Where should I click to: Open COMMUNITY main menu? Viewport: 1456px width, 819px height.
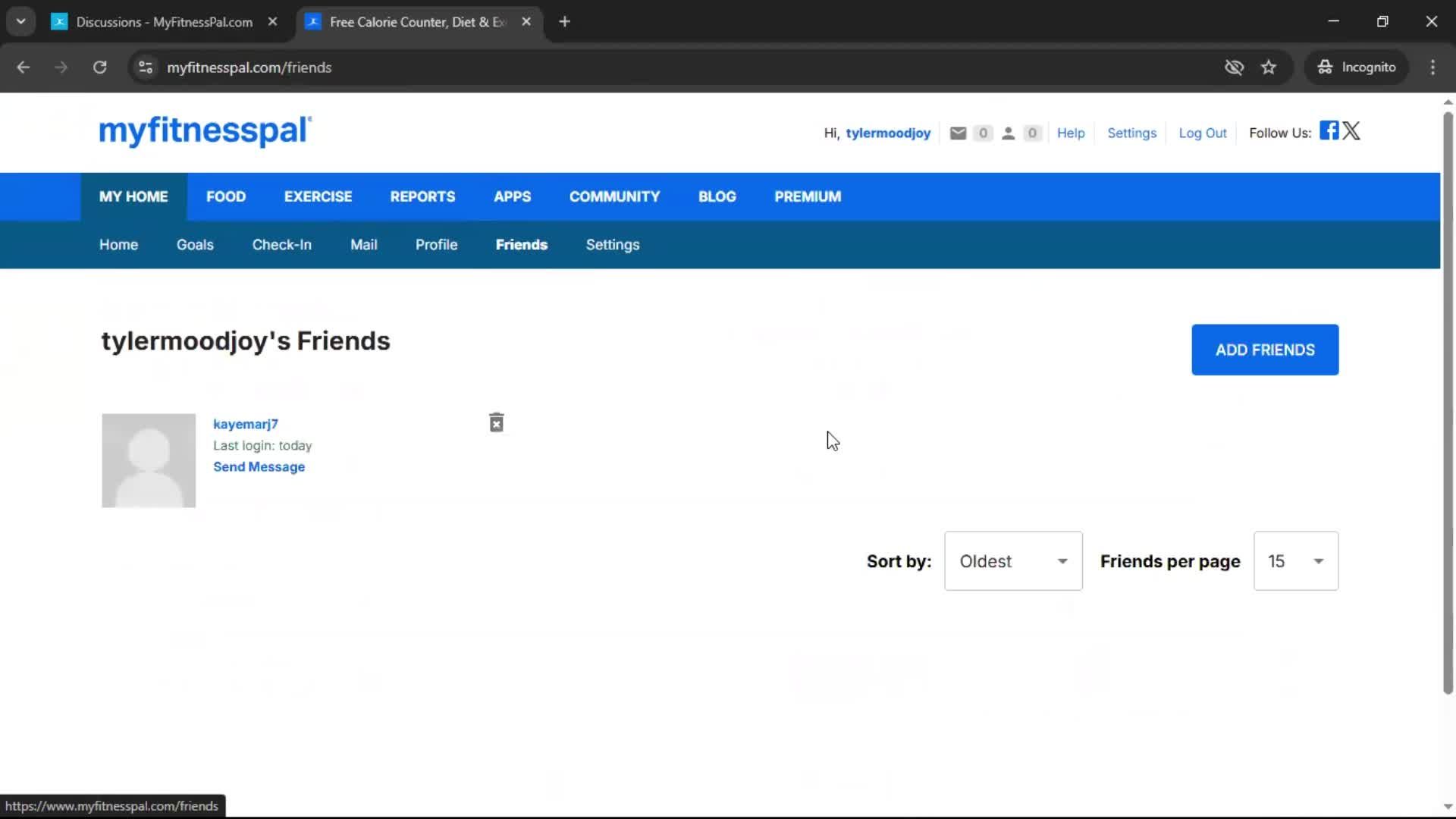tap(615, 196)
